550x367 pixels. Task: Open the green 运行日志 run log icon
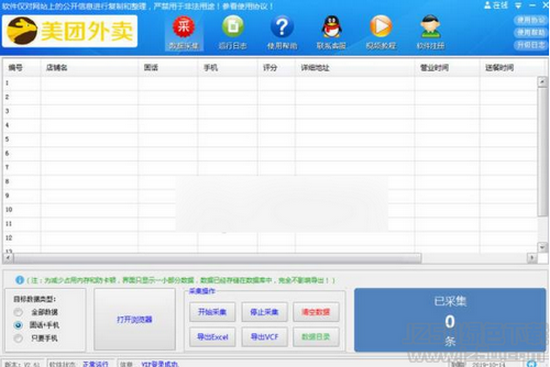coord(233,33)
